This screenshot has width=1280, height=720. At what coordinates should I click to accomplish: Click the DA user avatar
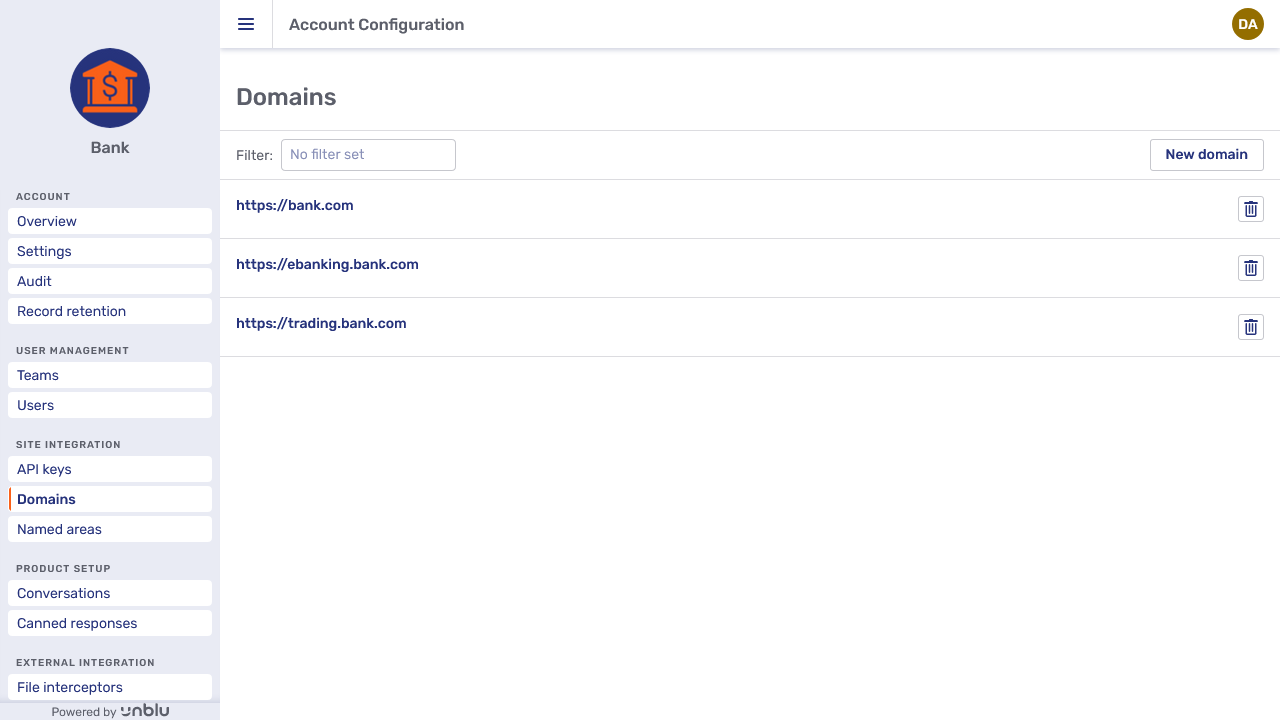(1247, 24)
